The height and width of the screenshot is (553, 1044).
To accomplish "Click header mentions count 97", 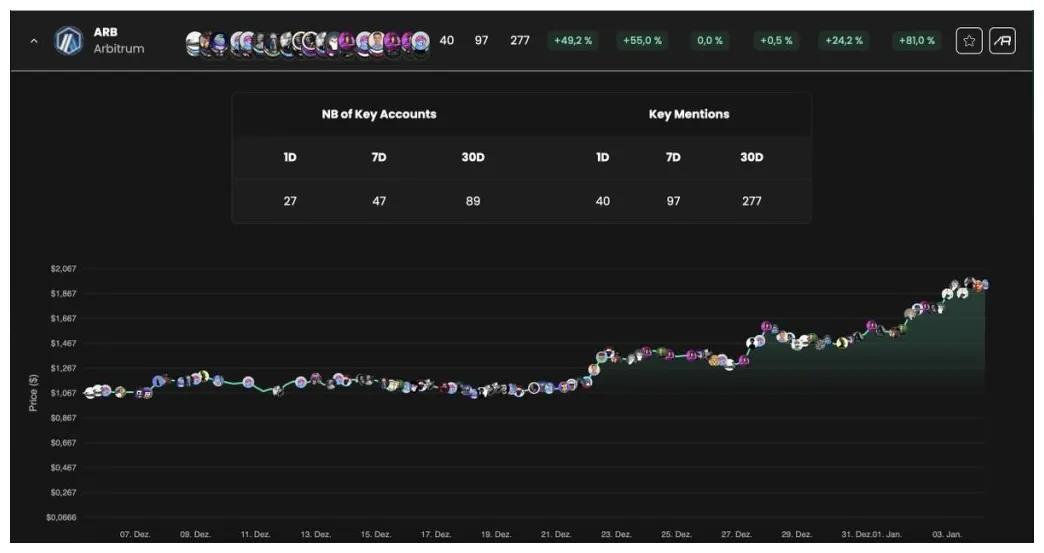I will [x=481, y=41].
